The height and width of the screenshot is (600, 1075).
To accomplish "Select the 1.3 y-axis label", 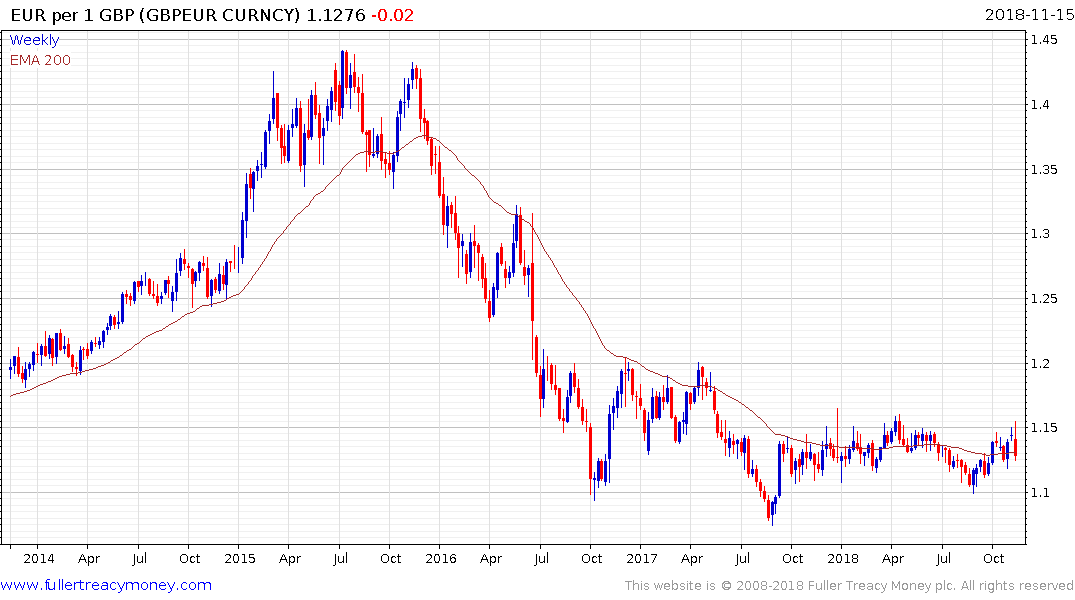I will pos(1040,234).
